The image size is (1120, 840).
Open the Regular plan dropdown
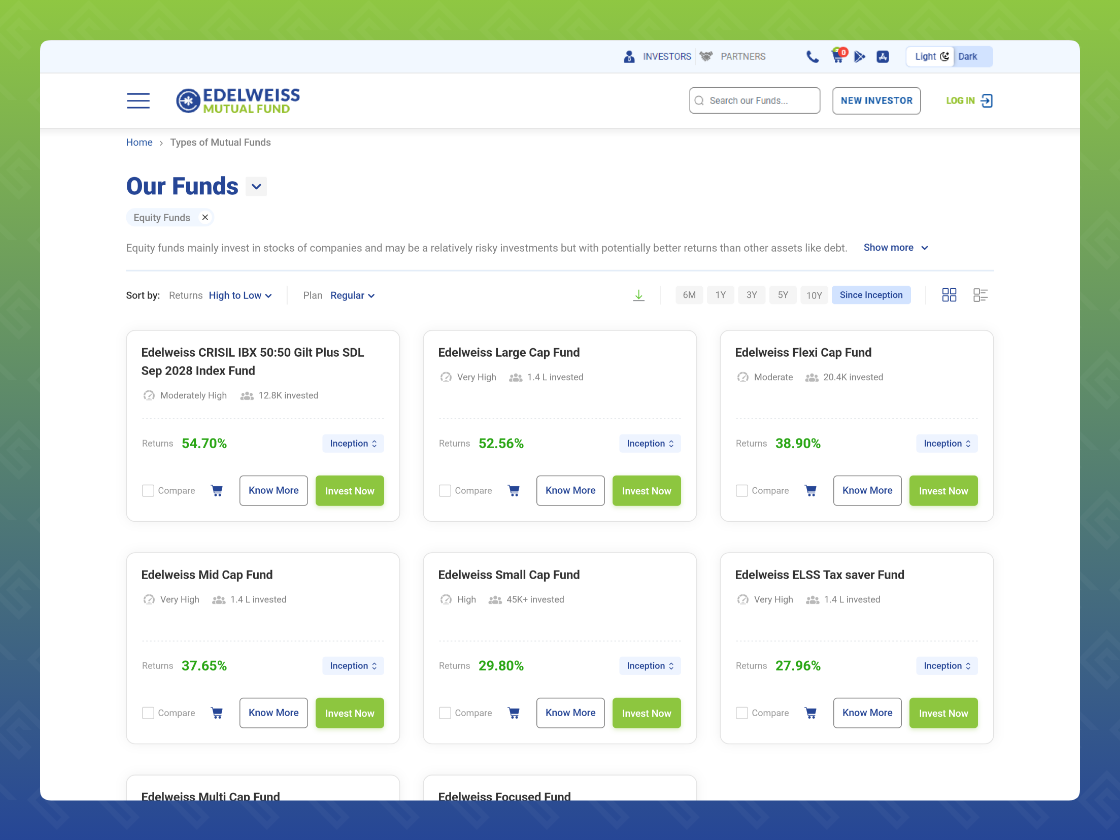[352, 296]
